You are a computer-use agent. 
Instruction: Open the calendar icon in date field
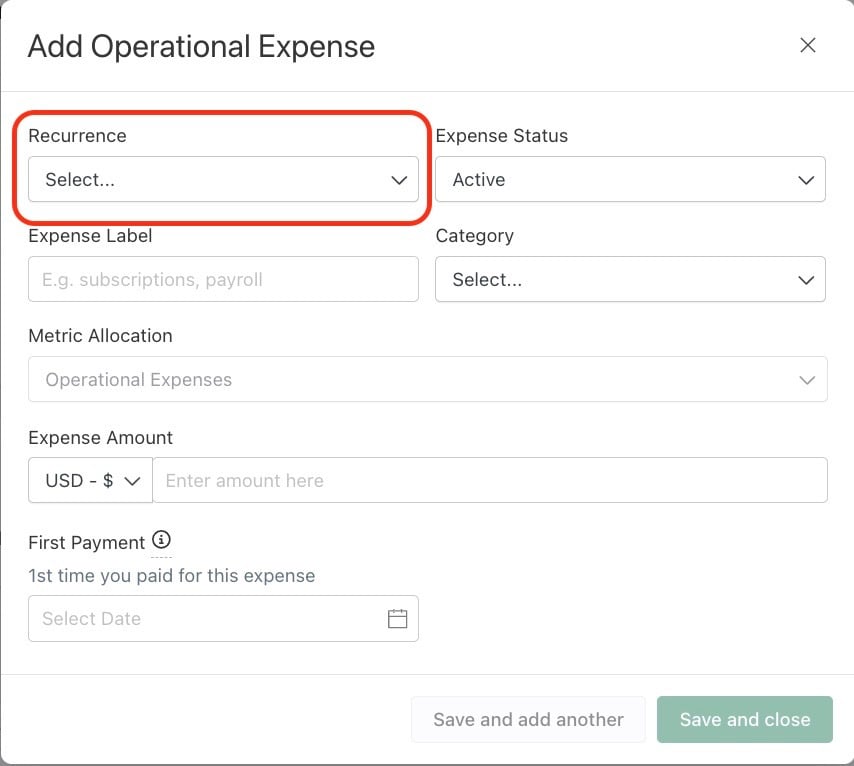tap(398, 618)
